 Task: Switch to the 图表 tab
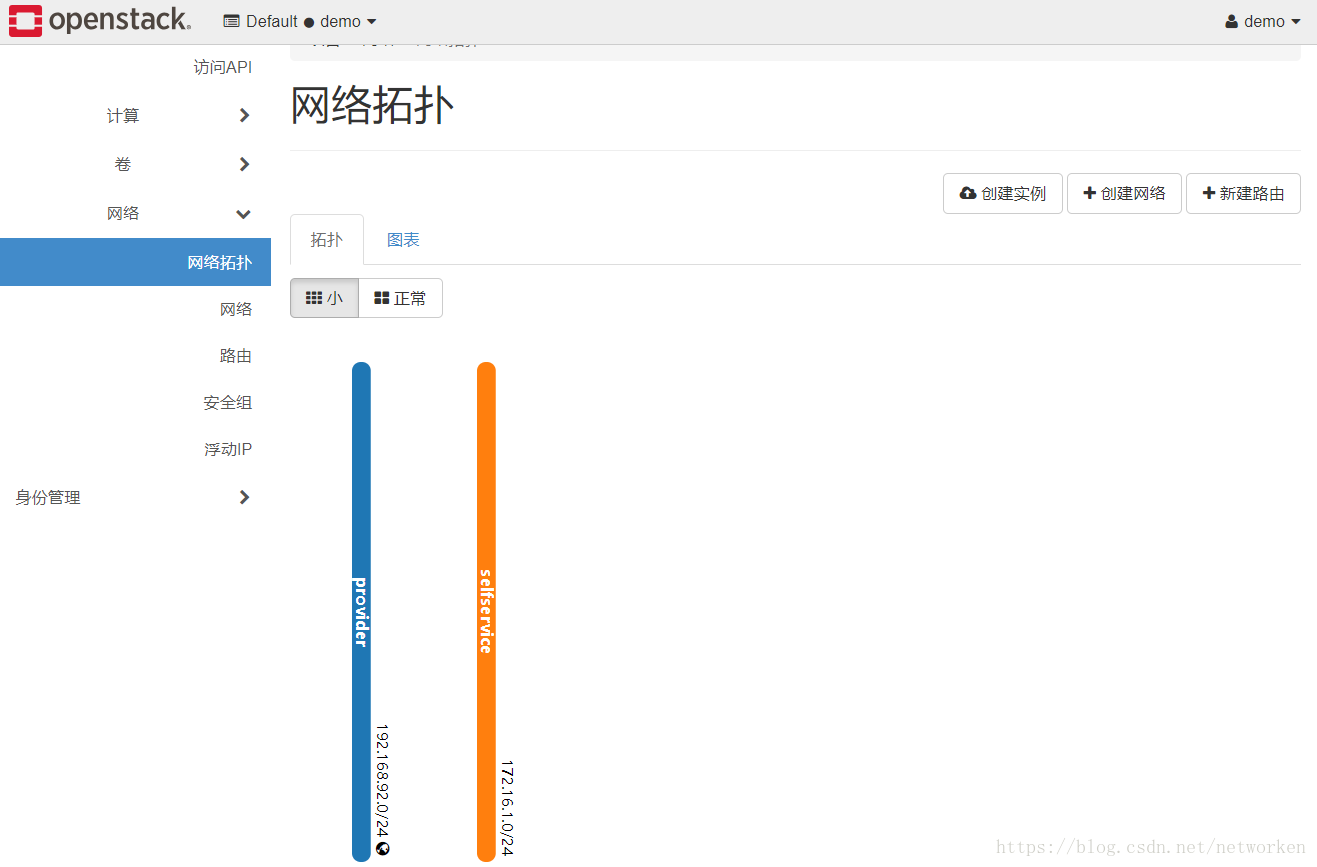403,239
